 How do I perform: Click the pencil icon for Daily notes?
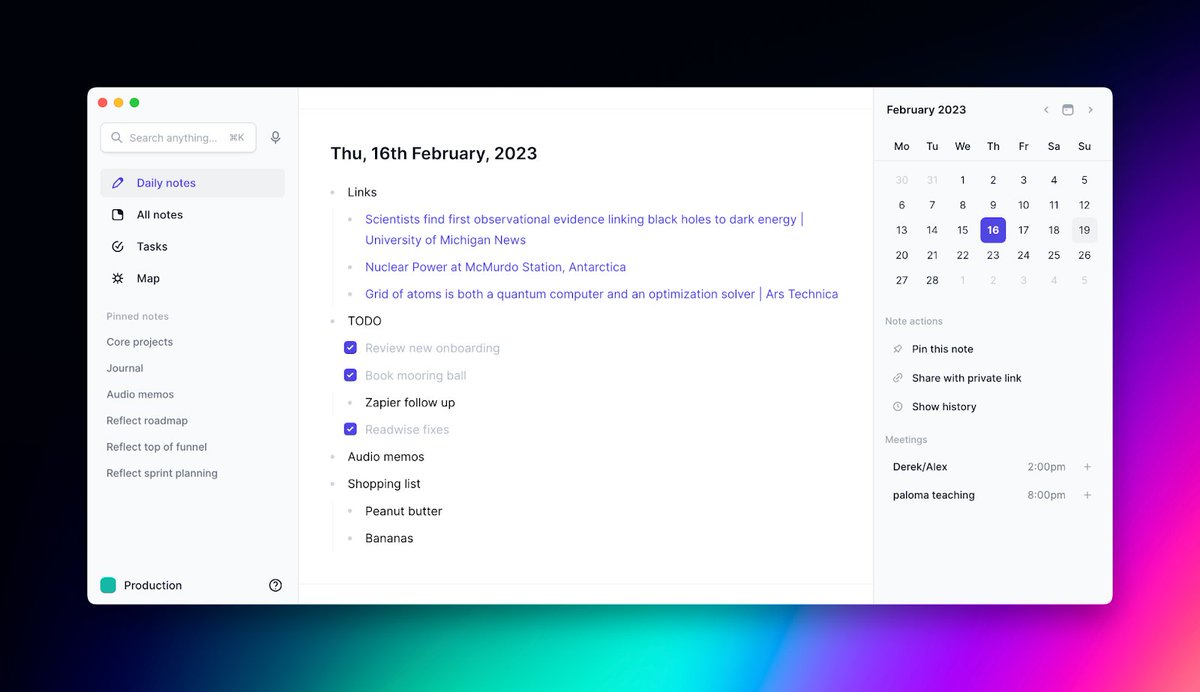click(x=118, y=183)
